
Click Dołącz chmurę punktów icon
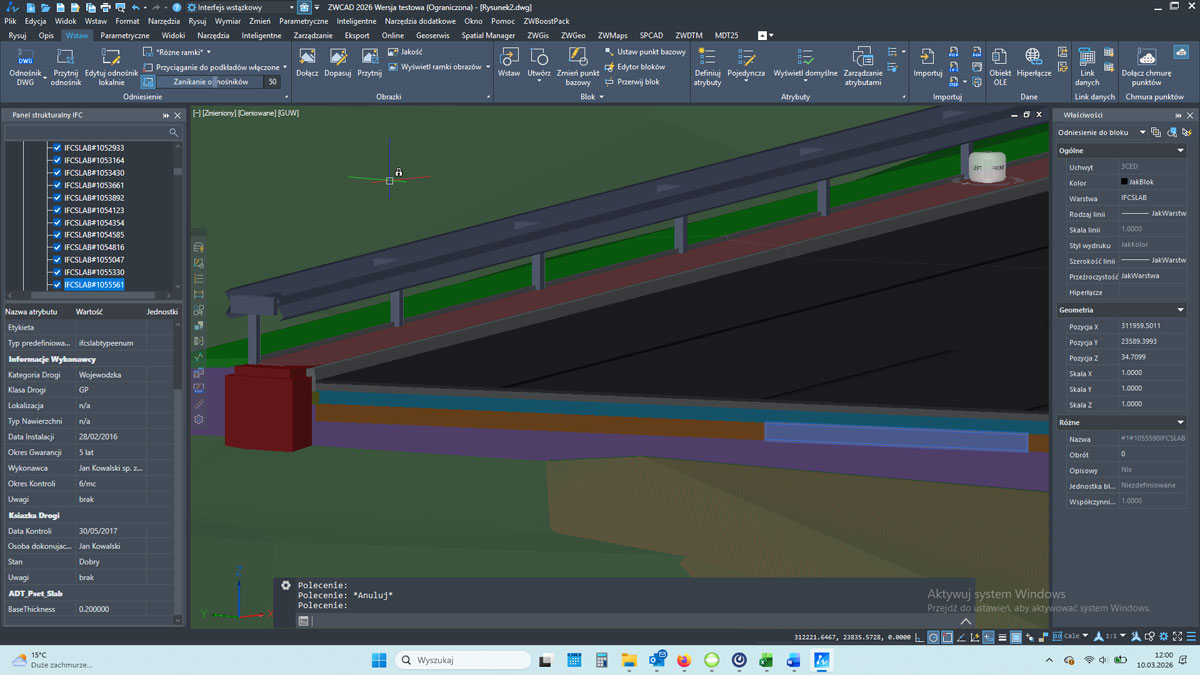pos(1146,57)
